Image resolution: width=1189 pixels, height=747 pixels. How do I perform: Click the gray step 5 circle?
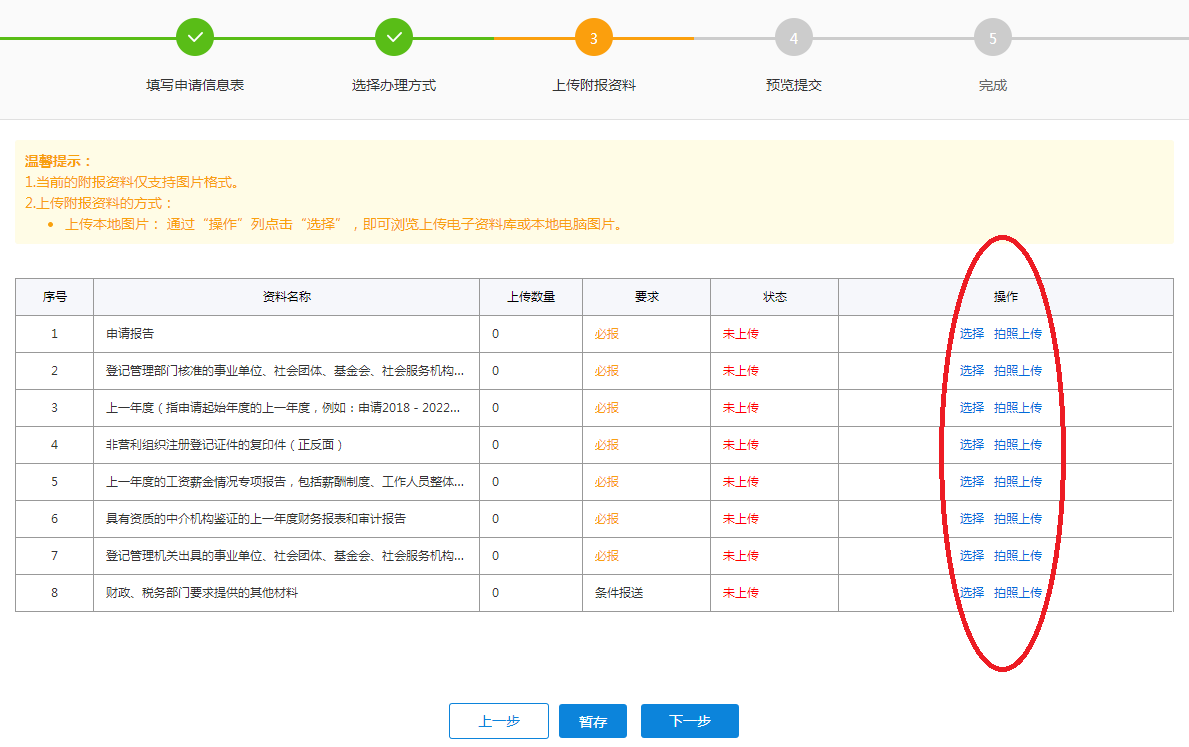[993, 38]
